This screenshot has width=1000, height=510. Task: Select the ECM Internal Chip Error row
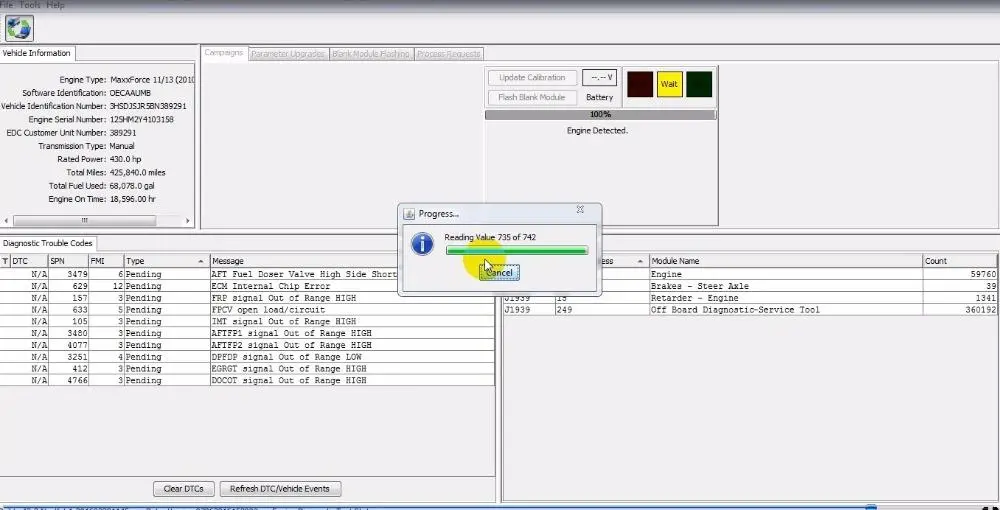click(x=247, y=286)
